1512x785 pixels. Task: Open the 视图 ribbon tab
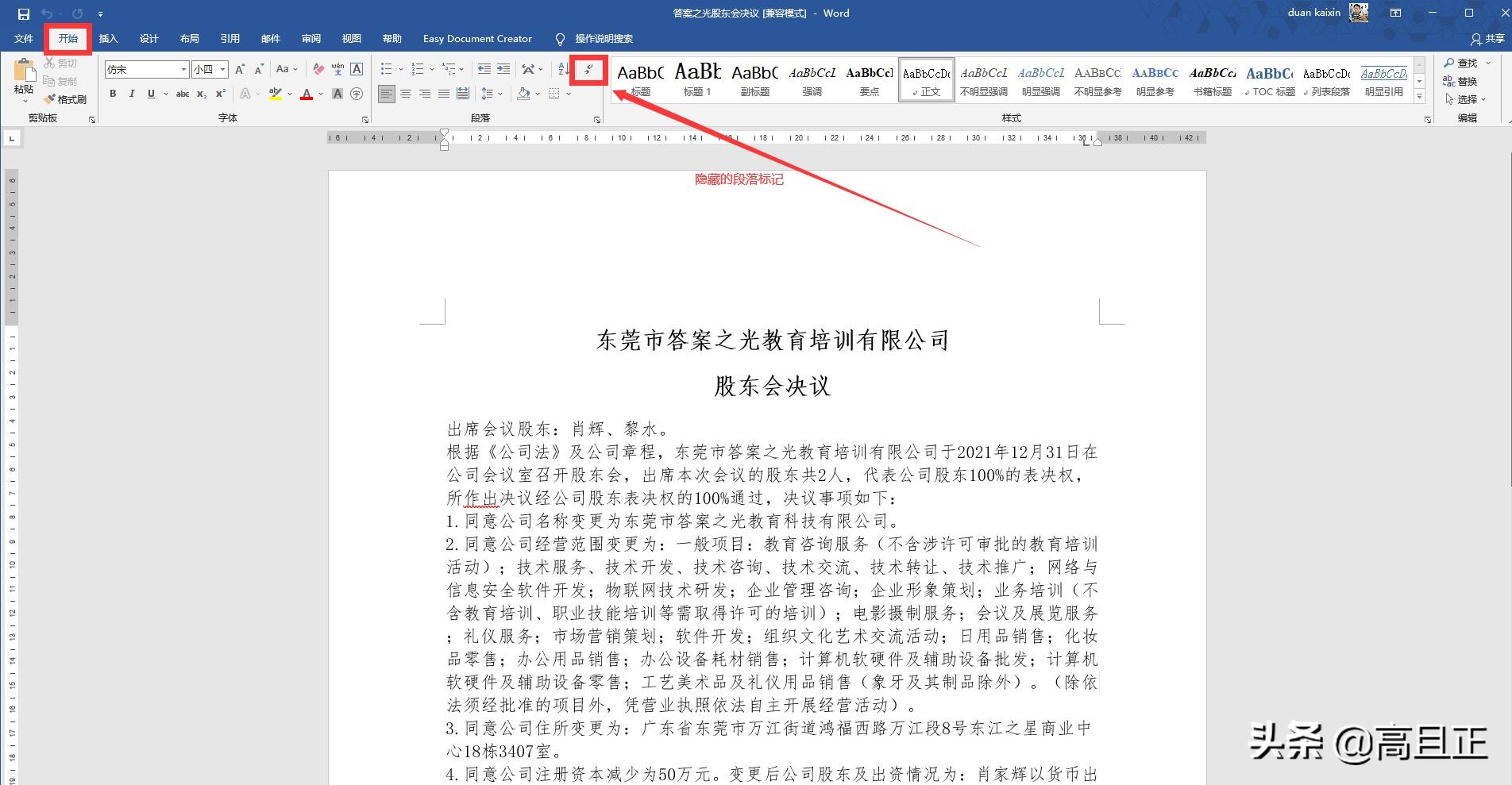coord(351,38)
